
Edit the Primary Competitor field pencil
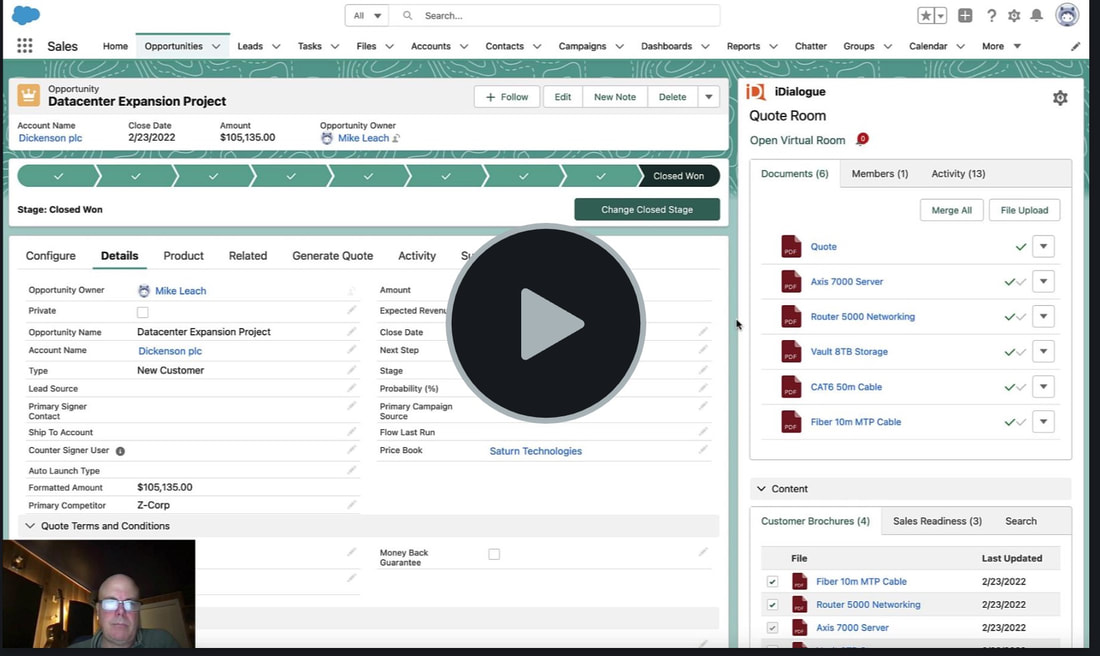tap(351, 504)
